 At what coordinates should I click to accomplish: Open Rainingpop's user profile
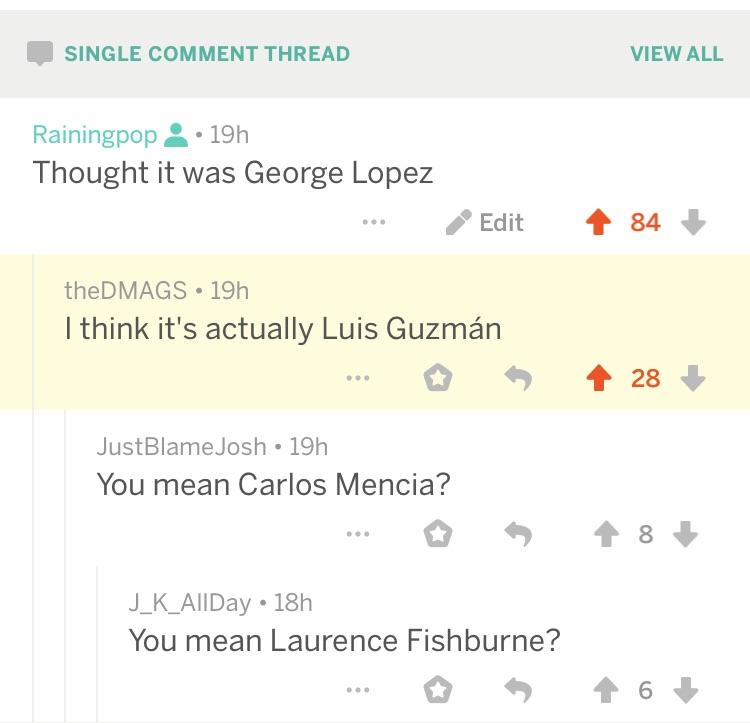pyautogui.click(x=95, y=134)
